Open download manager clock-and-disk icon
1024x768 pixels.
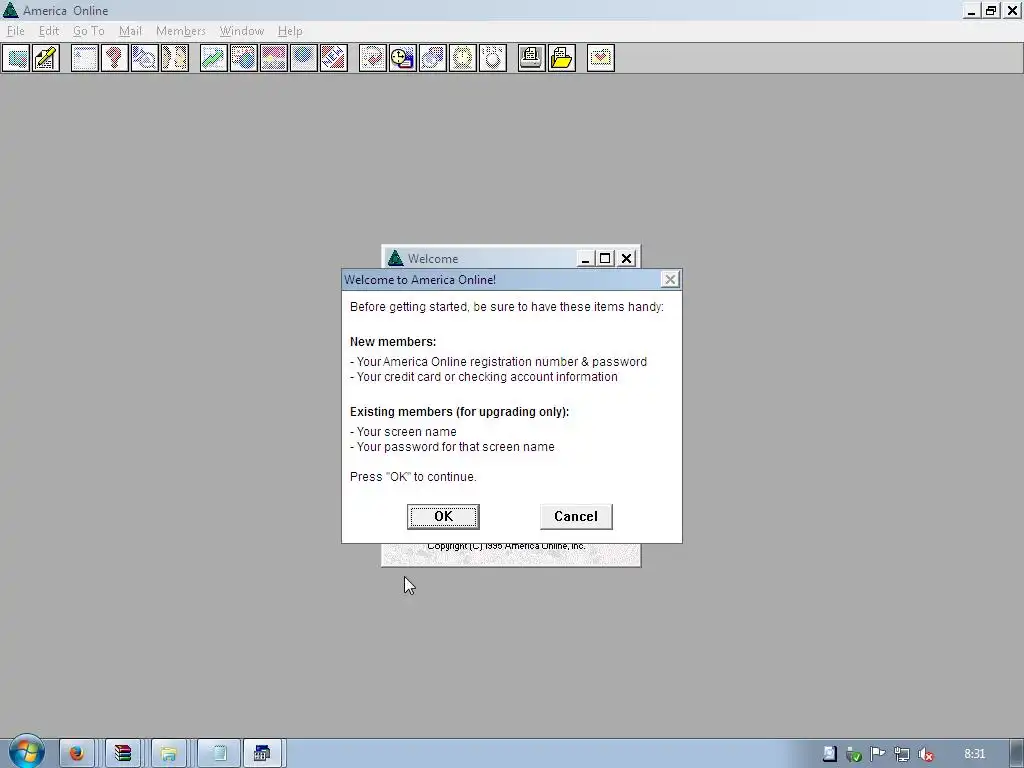point(403,58)
